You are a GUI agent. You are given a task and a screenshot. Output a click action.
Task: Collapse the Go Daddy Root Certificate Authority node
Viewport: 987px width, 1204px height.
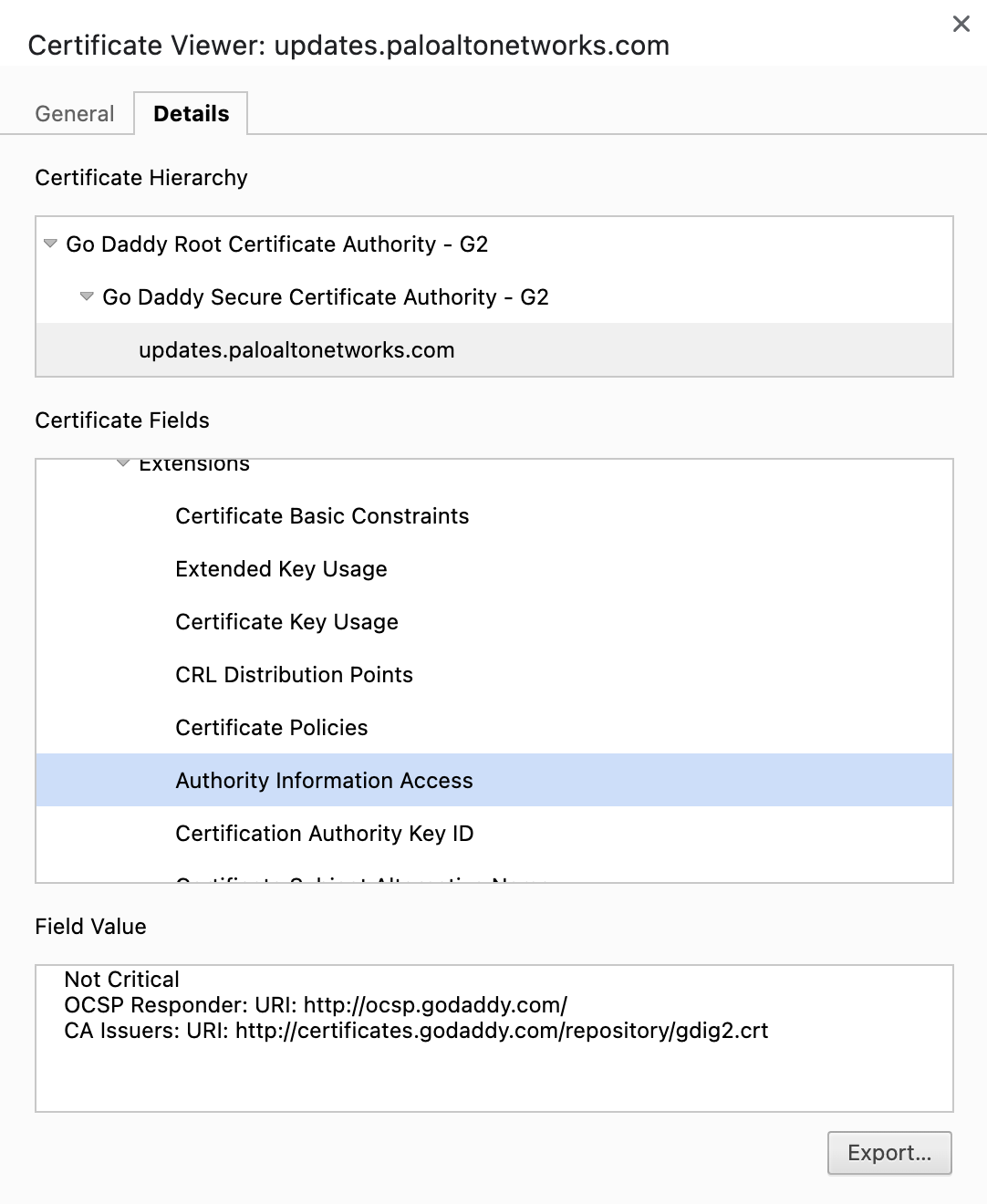(50, 244)
